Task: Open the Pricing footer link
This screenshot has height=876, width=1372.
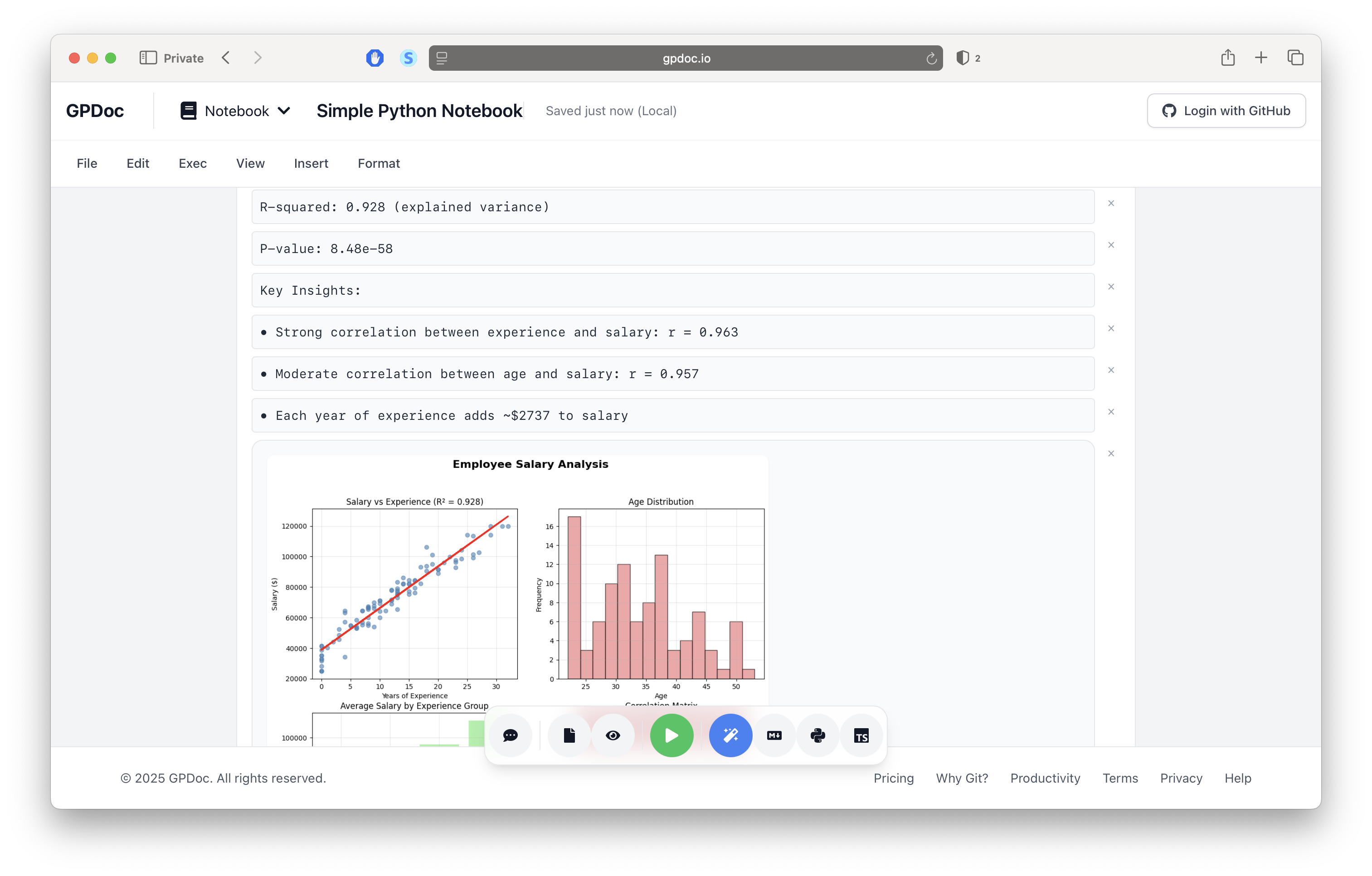Action: point(893,778)
